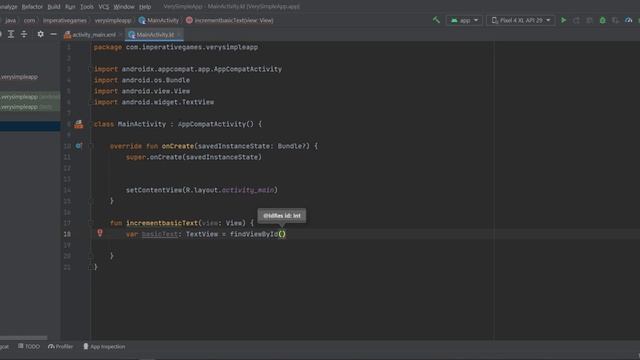Click the method icon in incrementbasicText breadcrumb

[x=189, y=20]
